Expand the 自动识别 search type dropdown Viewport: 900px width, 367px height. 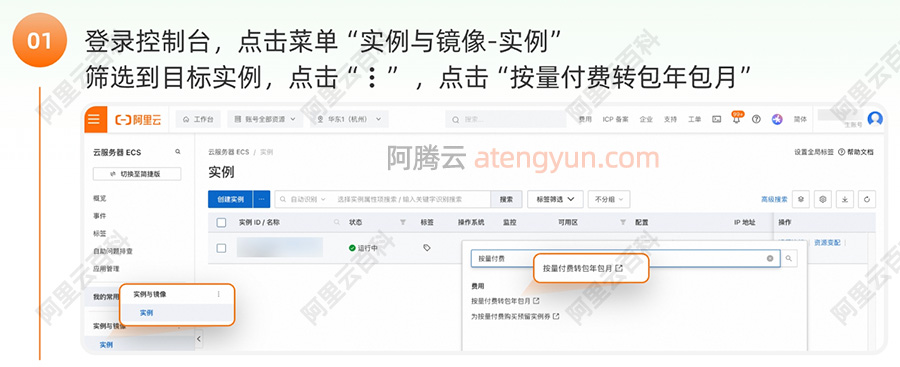303,199
